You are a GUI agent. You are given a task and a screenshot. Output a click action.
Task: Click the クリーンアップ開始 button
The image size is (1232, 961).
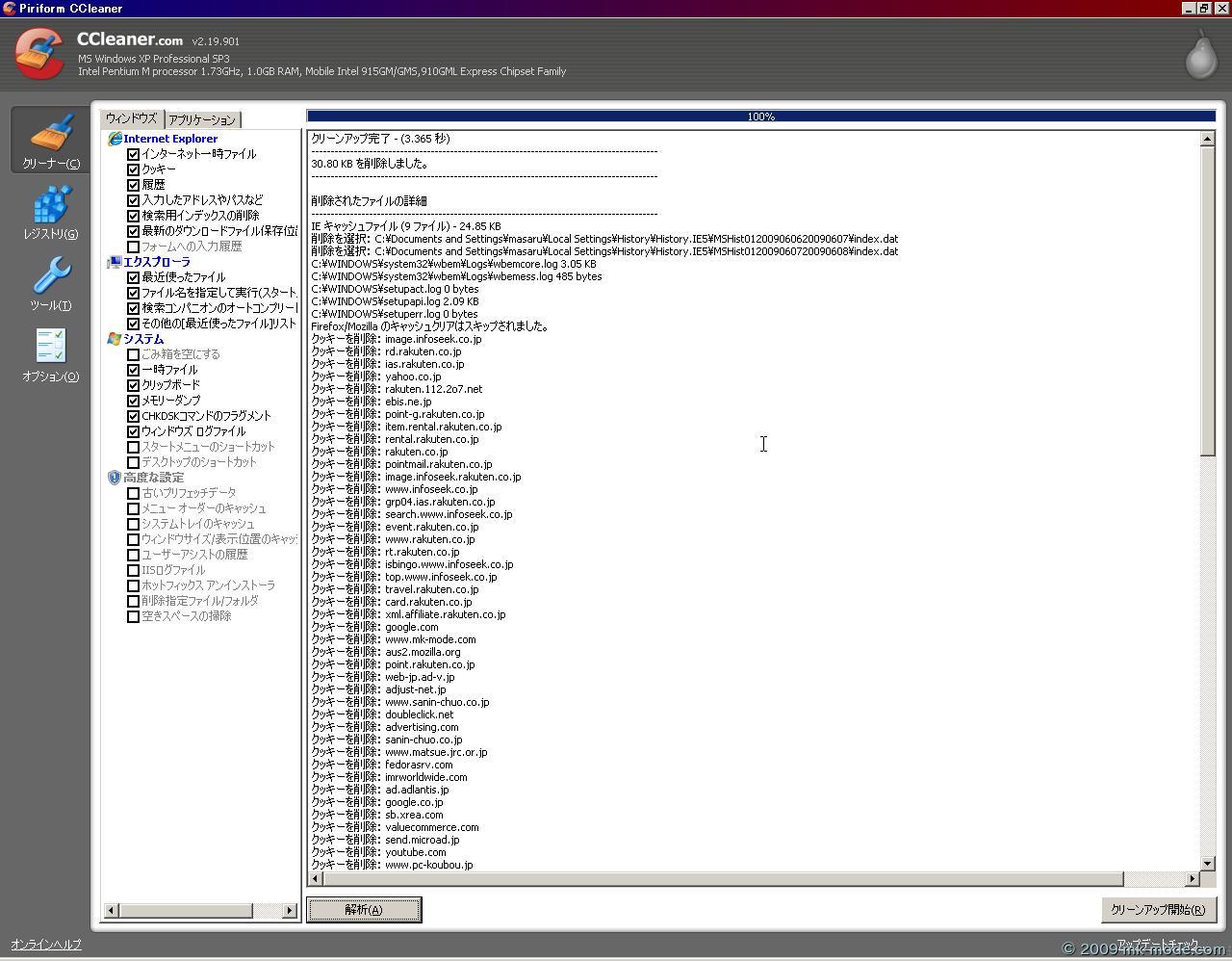click(x=1158, y=910)
